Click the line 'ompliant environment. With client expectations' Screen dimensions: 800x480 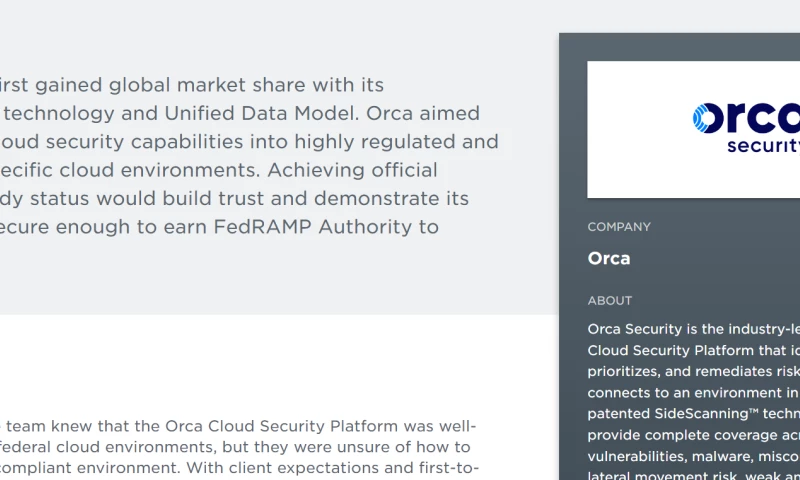pos(239,468)
